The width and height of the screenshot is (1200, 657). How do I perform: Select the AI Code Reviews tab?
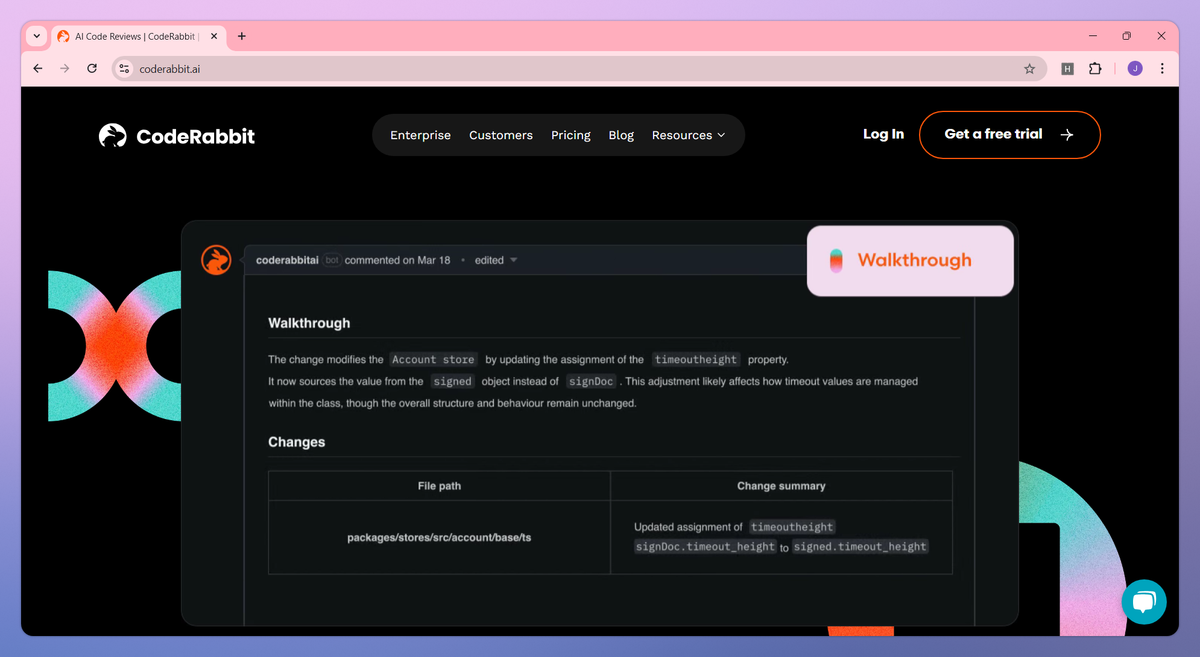(x=136, y=36)
